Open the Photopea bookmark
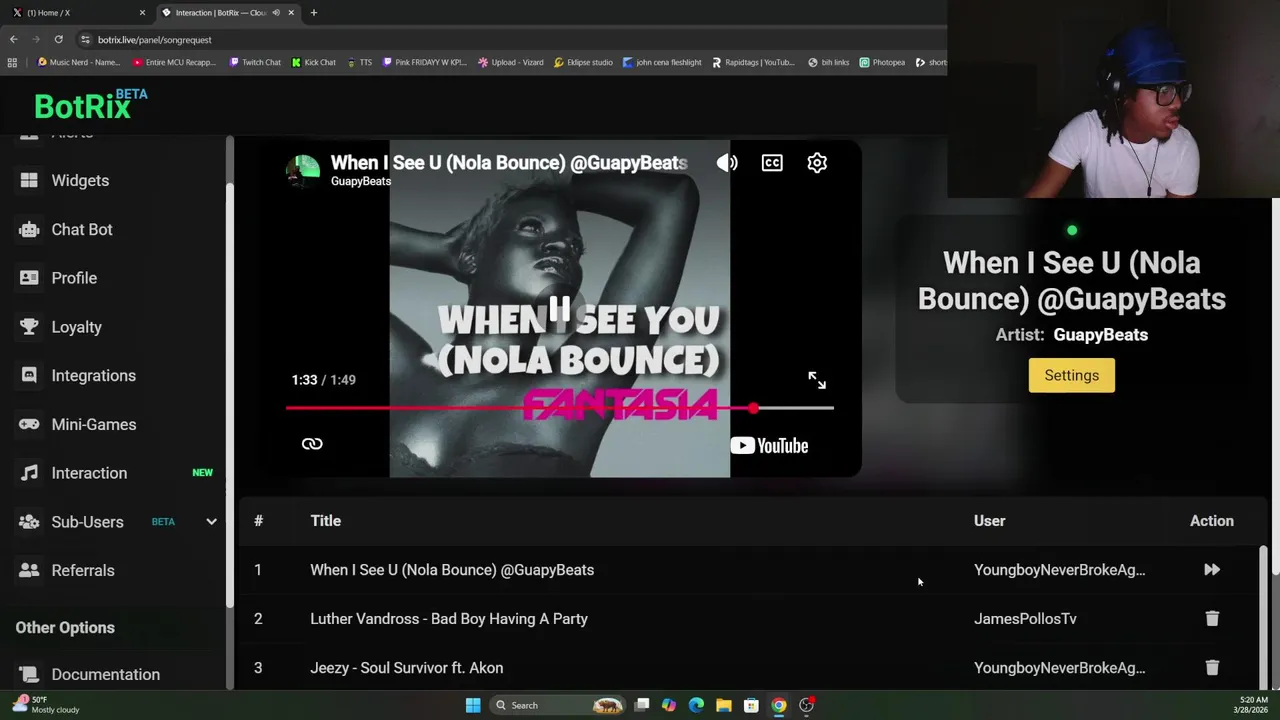The height and width of the screenshot is (720, 1280). coord(882,62)
